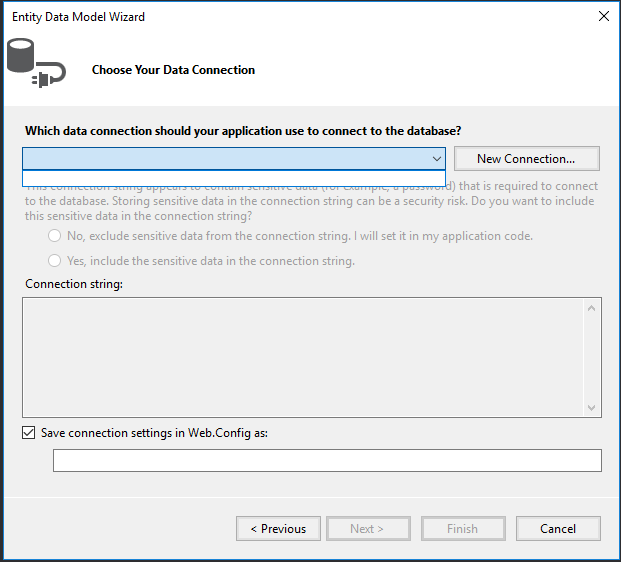Cancel the wizard
This screenshot has width=621, height=562.
558,529
